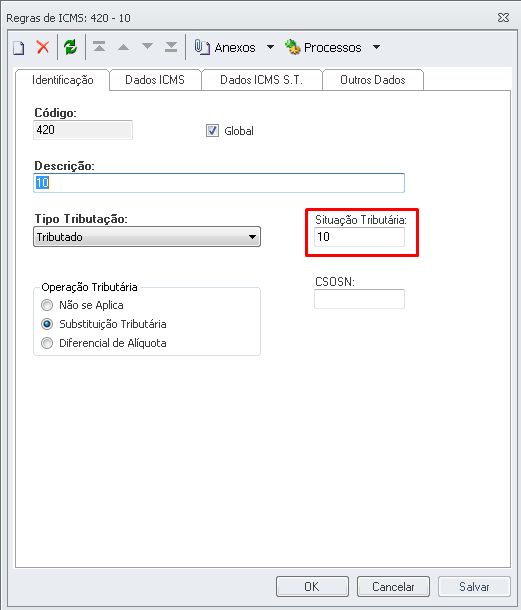Click the empty CSOSN field

pos(360,299)
